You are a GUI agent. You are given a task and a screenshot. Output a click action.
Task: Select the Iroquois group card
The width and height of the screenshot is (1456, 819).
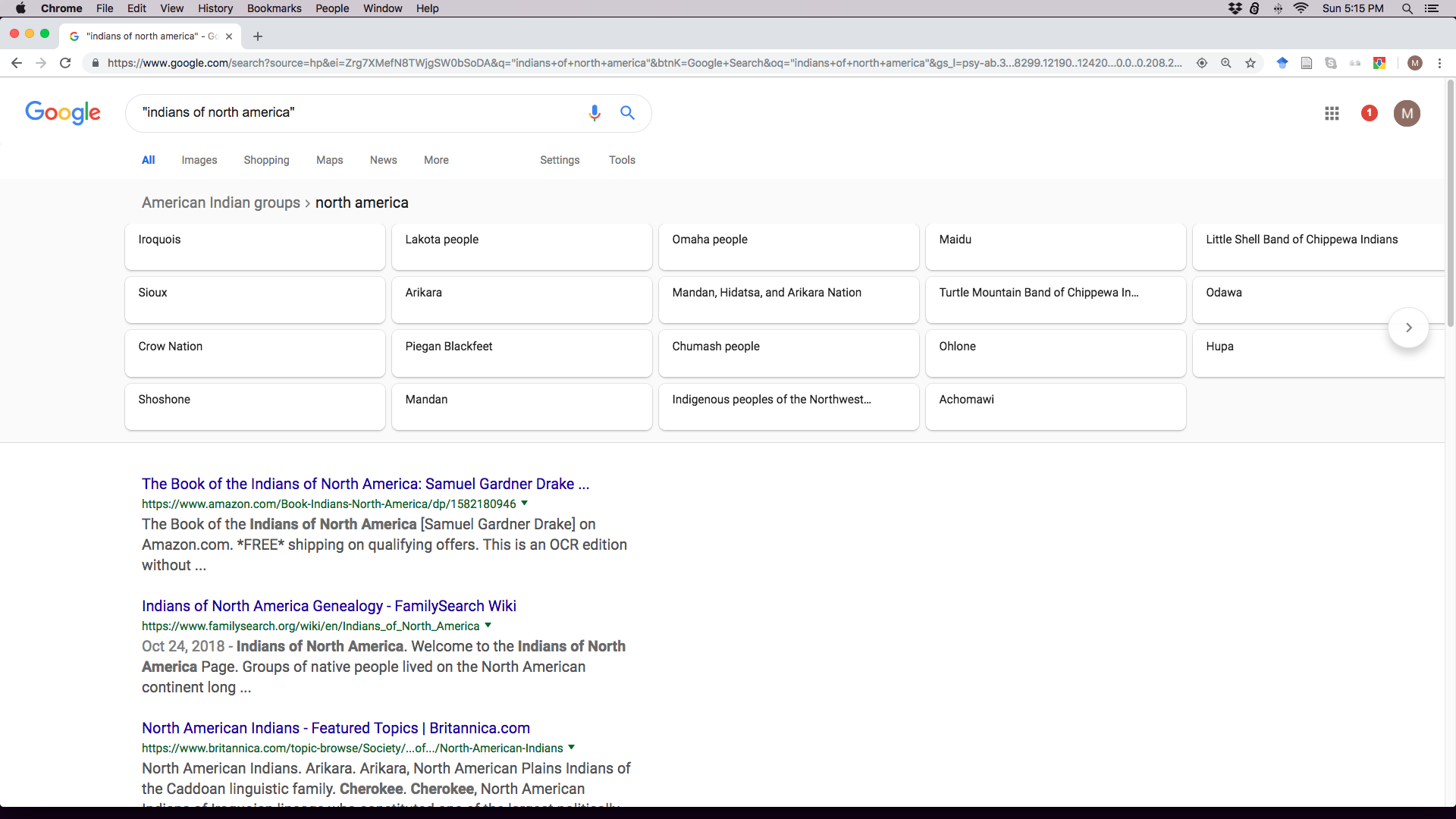point(255,246)
